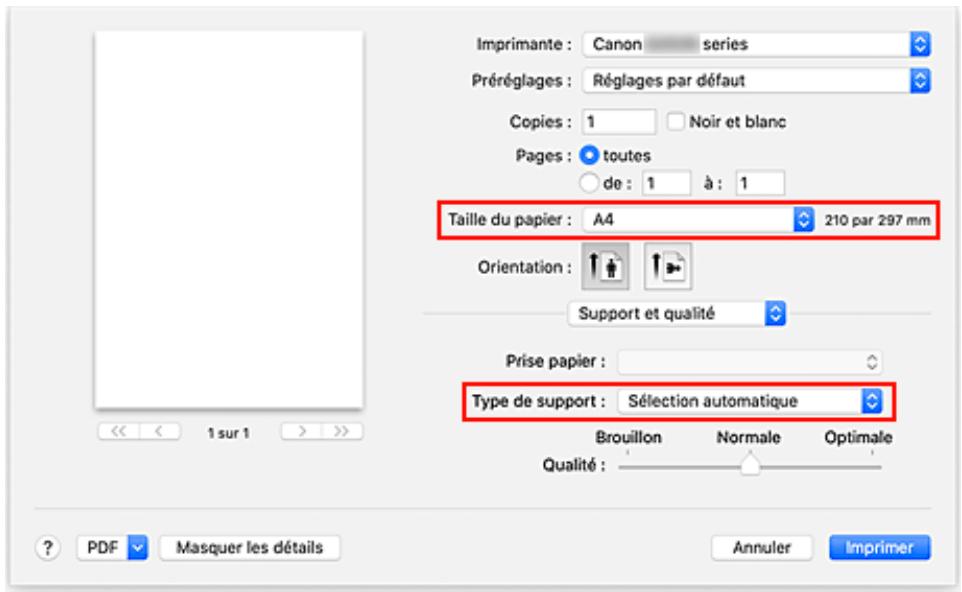Click the Copies input field
The width and height of the screenshot is (962, 592).
[619, 122]
